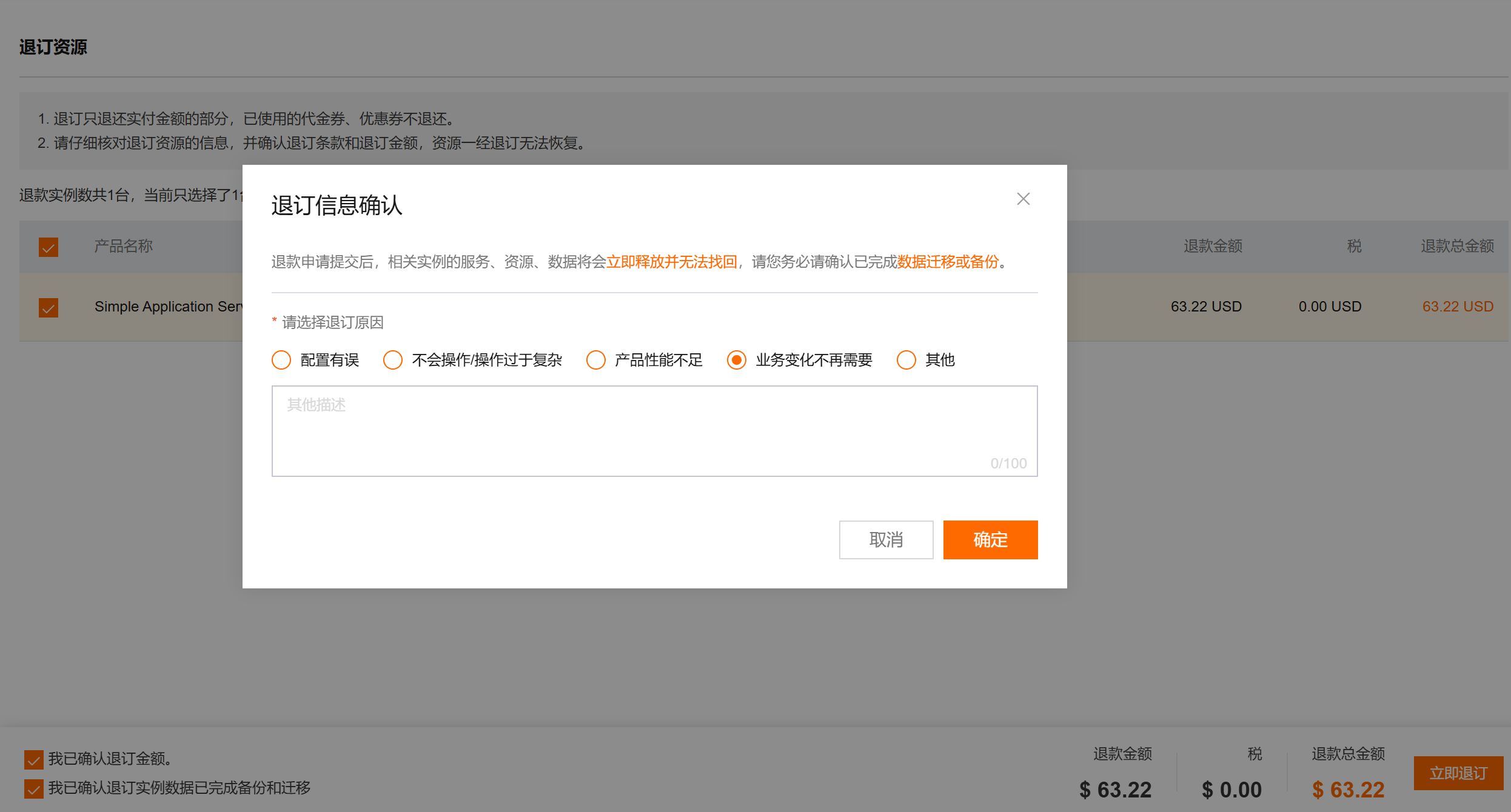Toggle the 我已确认退订金额 checkbox
Viewport: 1511px width, 812px height.
(x=34, y=759)
